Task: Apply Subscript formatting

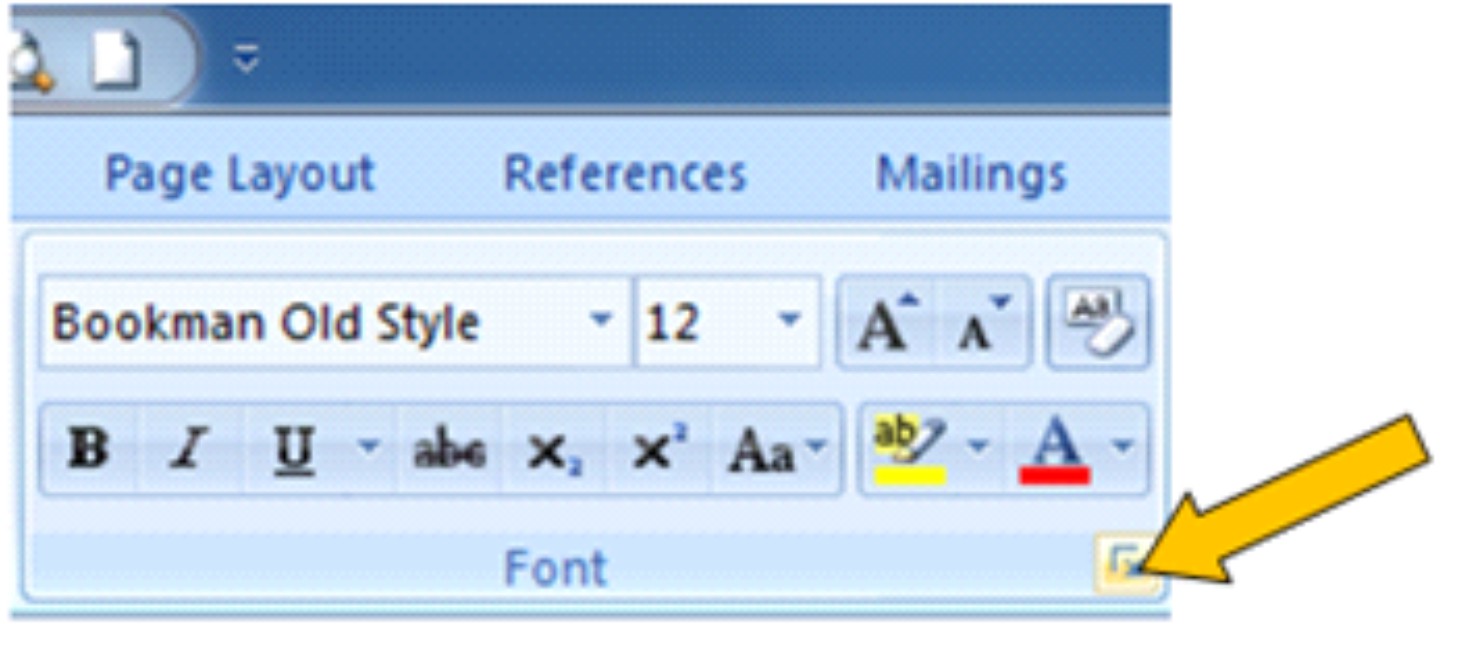Action: pyautogui.click(x=555, y=451)
